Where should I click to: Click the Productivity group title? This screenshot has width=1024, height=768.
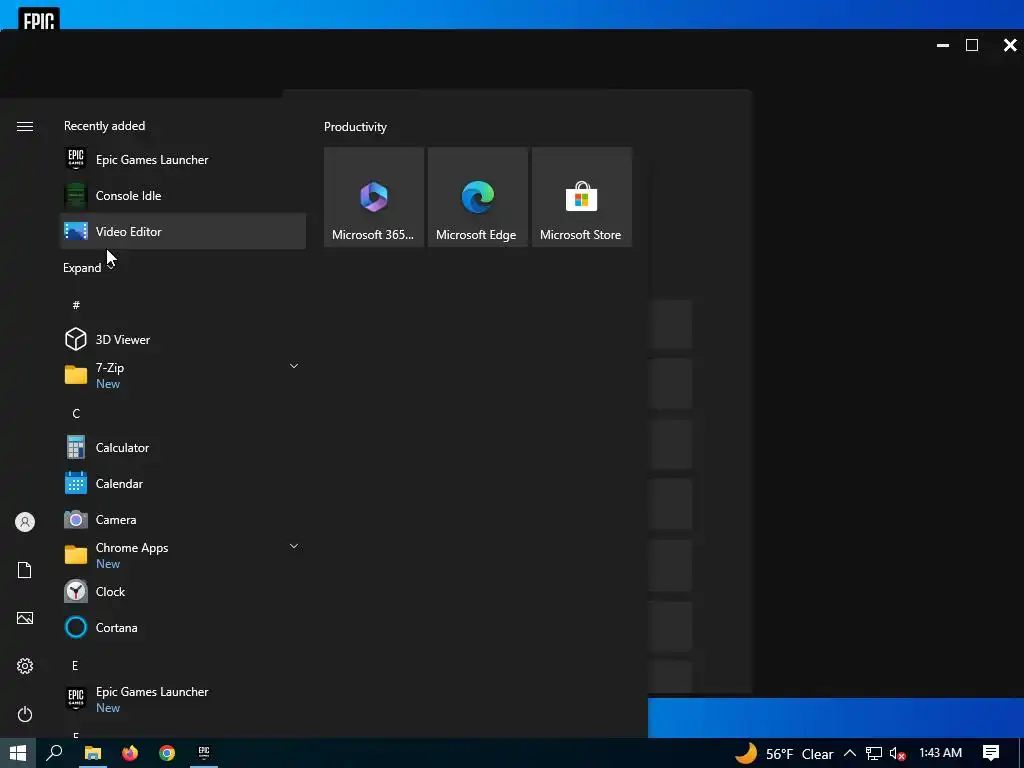tap(355, 127)
